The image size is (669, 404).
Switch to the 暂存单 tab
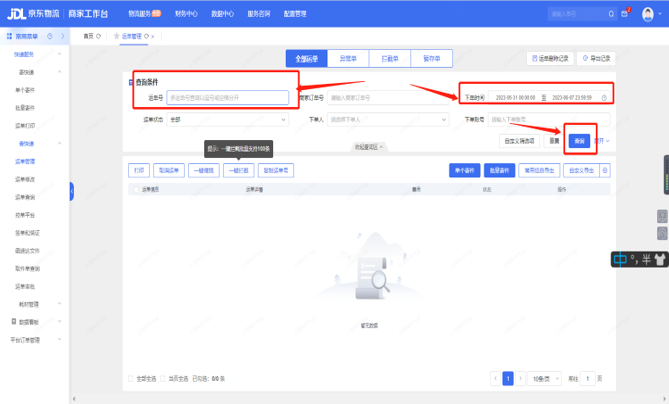tap(431, 58)
